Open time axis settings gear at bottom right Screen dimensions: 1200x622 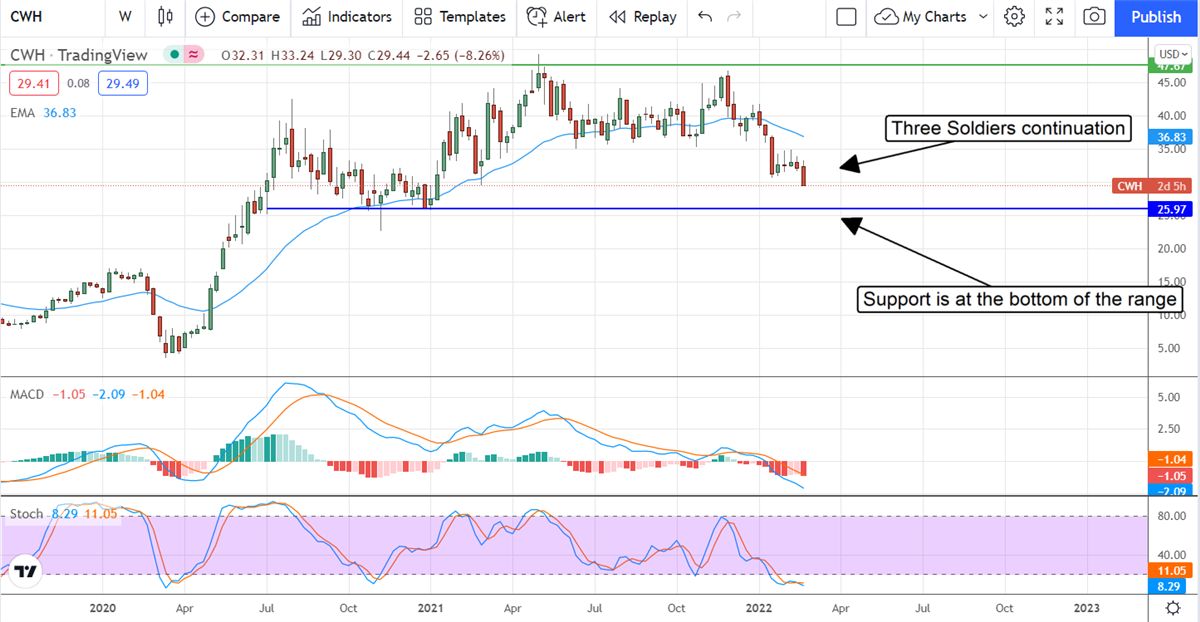click(1171, 608)
